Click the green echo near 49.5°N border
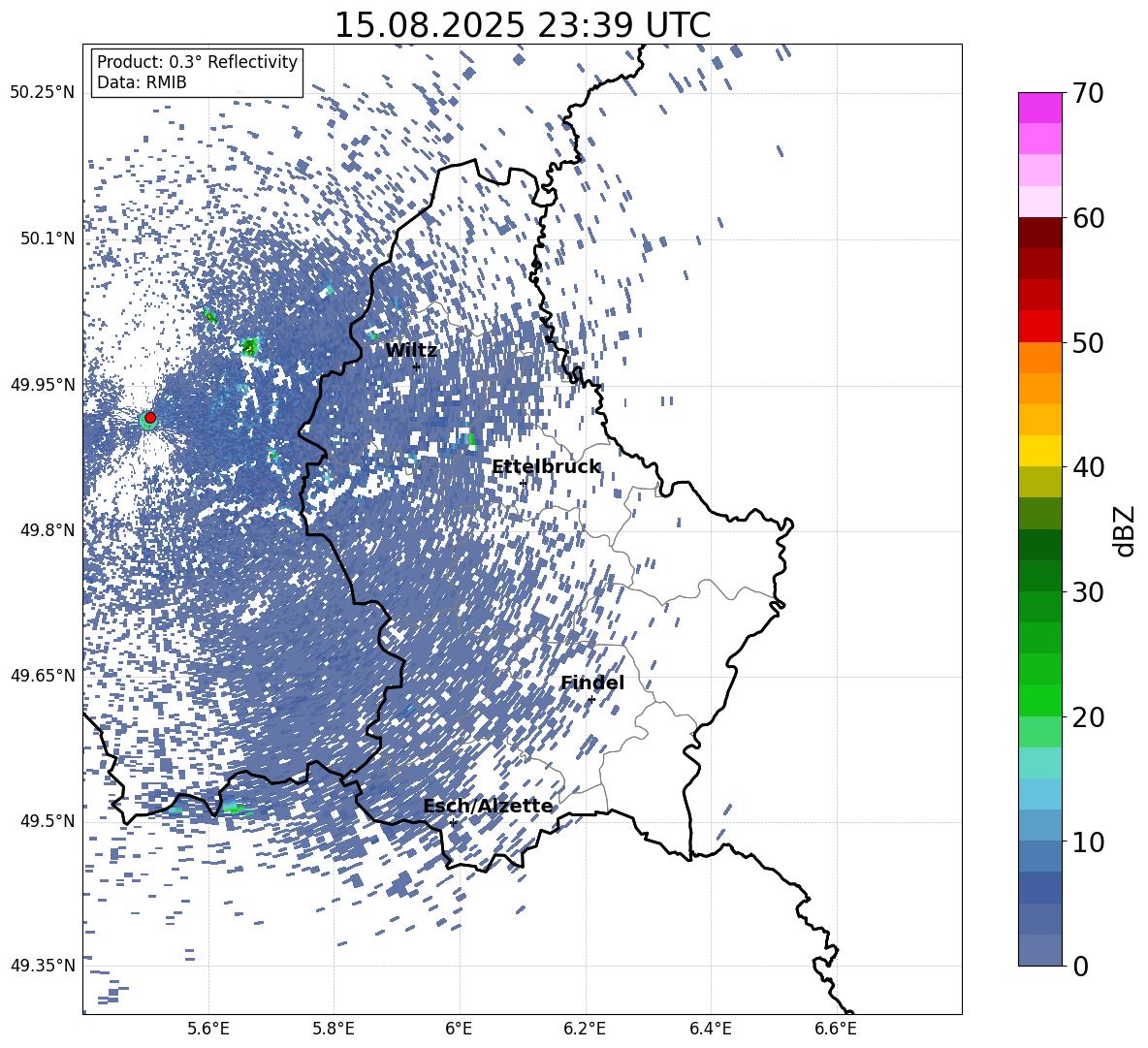1148x1048 pixels. point(237,808)
